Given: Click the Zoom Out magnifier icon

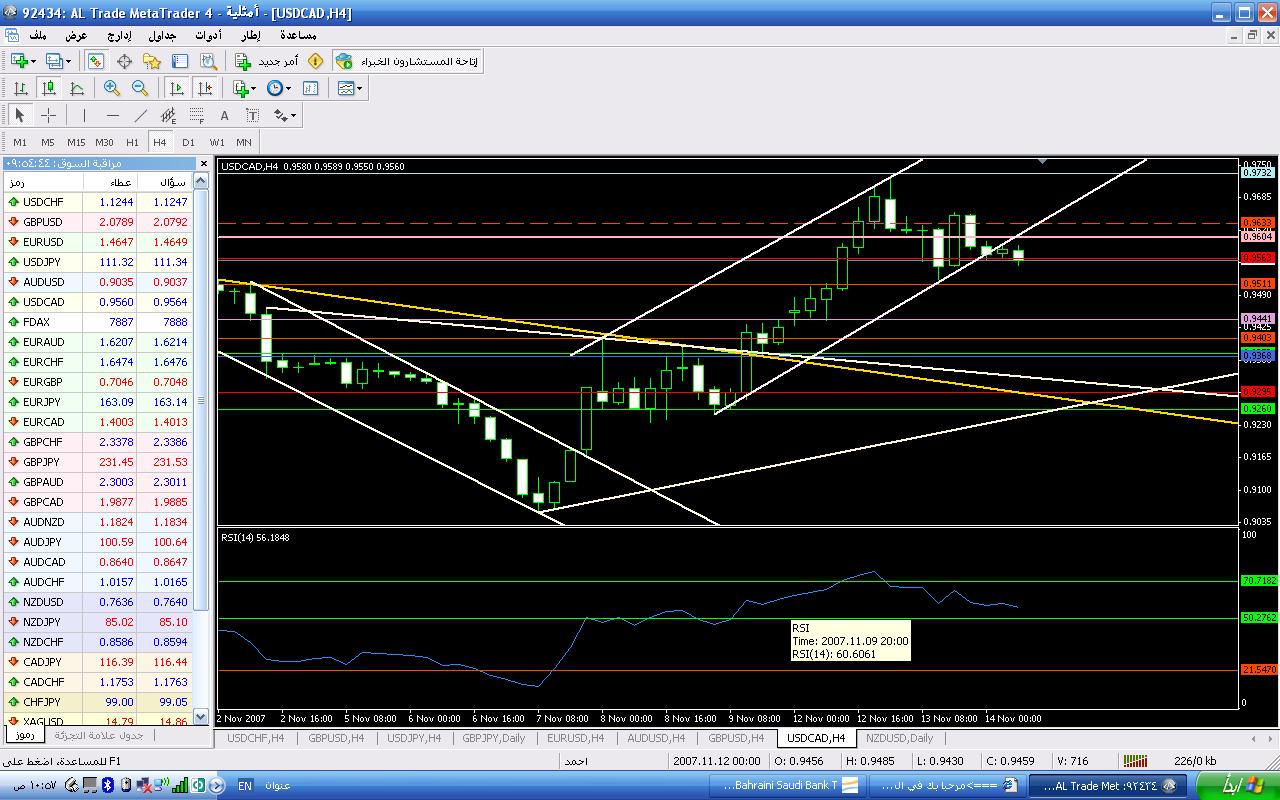Looking at the screenshot, I should 140,88.
